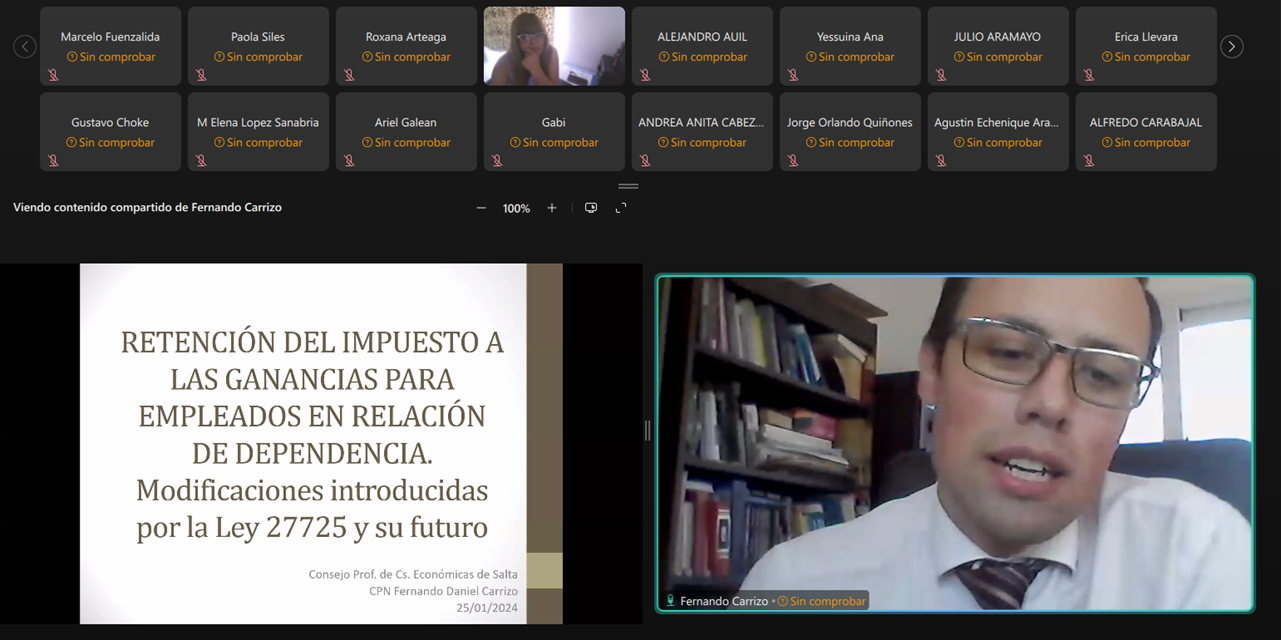Screen dimensions: 1281x640
Task: Zoom in shared content with plus icon
Action: 551,208
